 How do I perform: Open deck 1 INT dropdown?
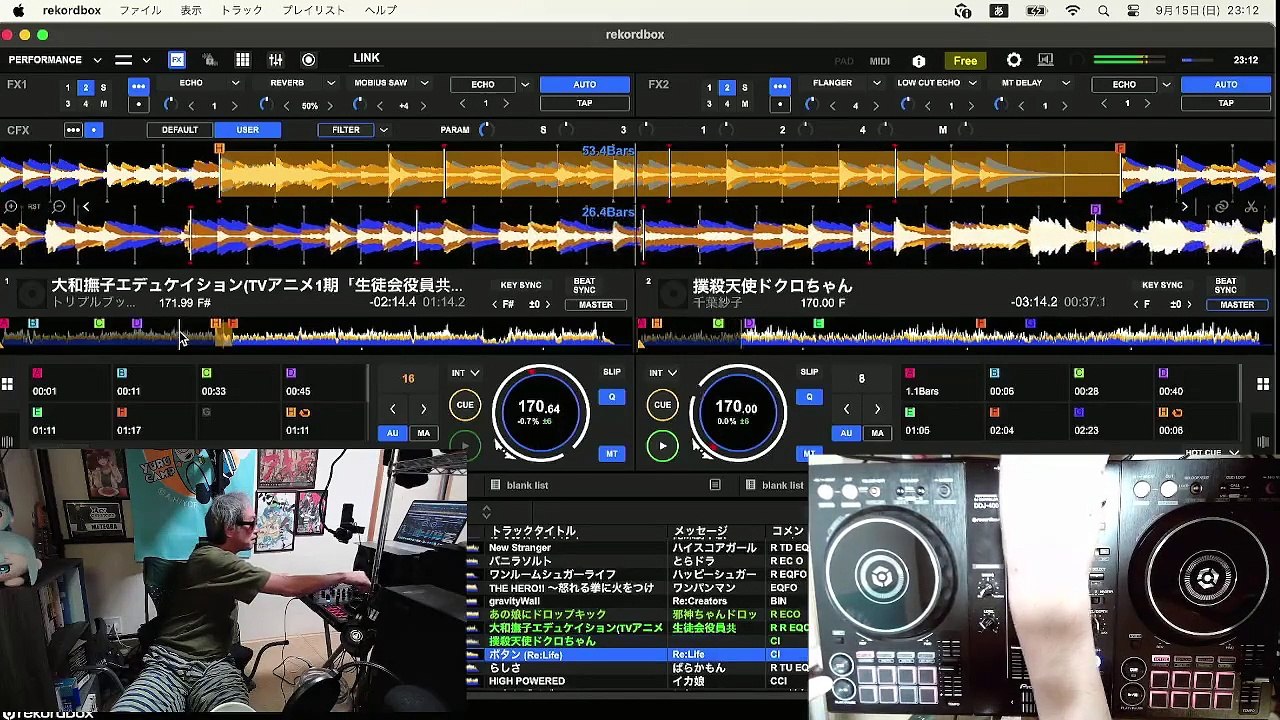465,373
